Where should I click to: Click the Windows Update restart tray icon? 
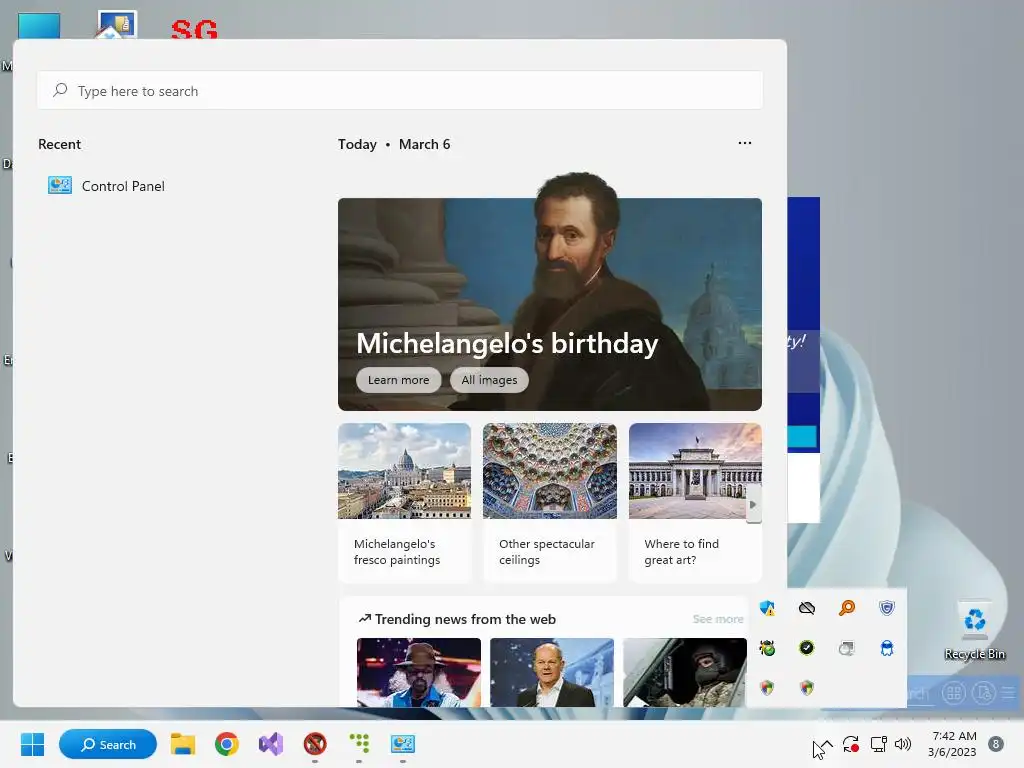pos(851,744)
